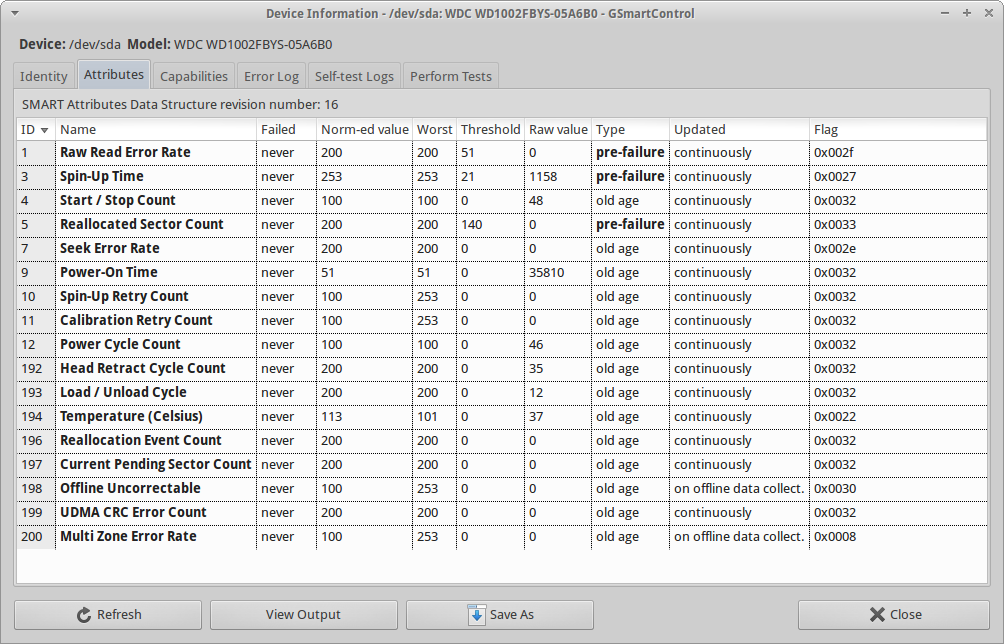Click flag value 0x002f
This screenshot has height=644, width=1004.
tap(834, 152)
